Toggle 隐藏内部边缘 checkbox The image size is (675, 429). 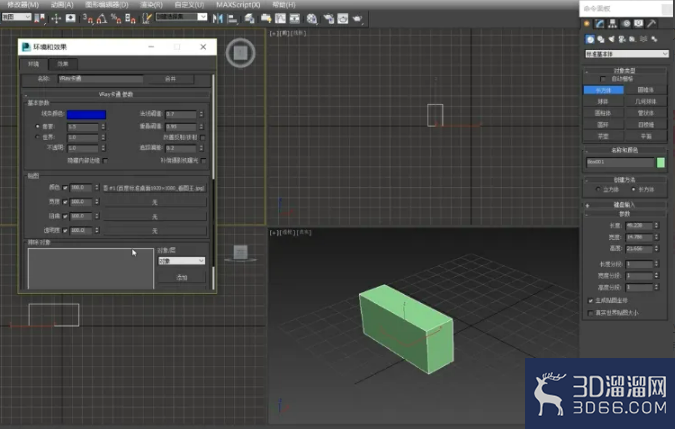coord(105,160)
